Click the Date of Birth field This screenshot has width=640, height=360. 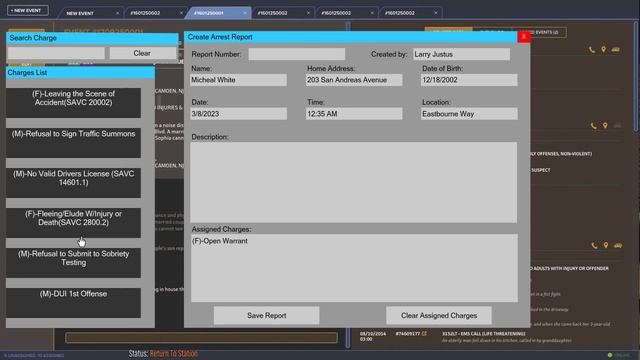(x=469, y=80)
